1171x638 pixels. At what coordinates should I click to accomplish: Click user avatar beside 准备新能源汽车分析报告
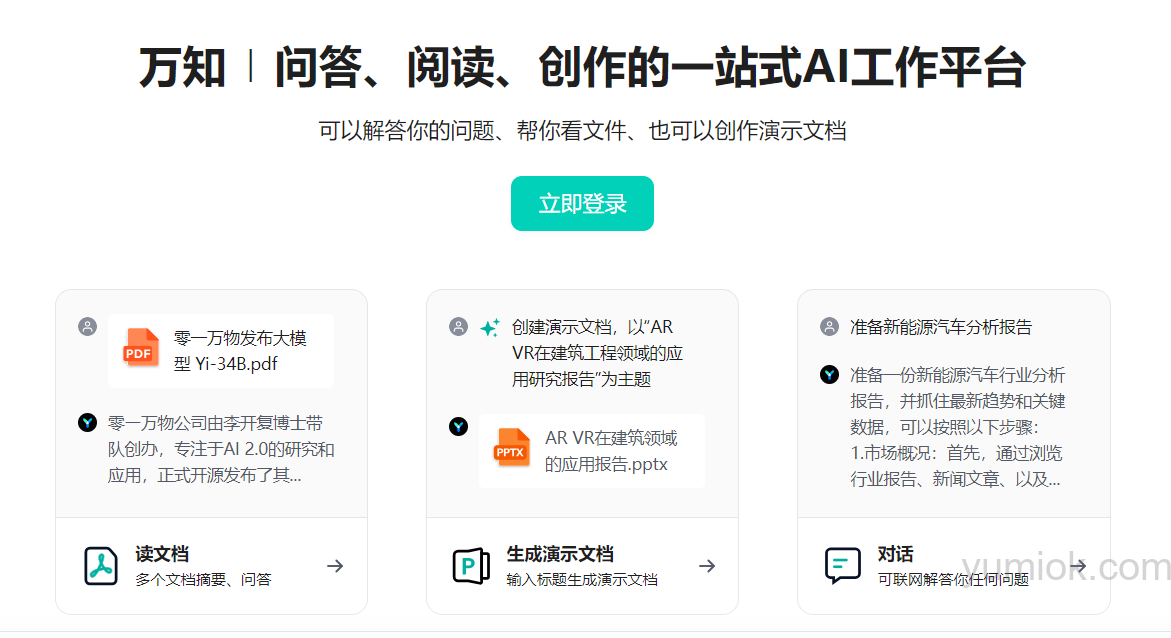829,326
